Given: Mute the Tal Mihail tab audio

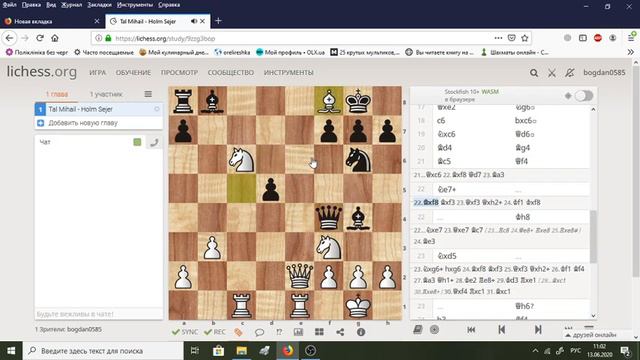Looking at the screenshot, I should [x=194, y=21].
